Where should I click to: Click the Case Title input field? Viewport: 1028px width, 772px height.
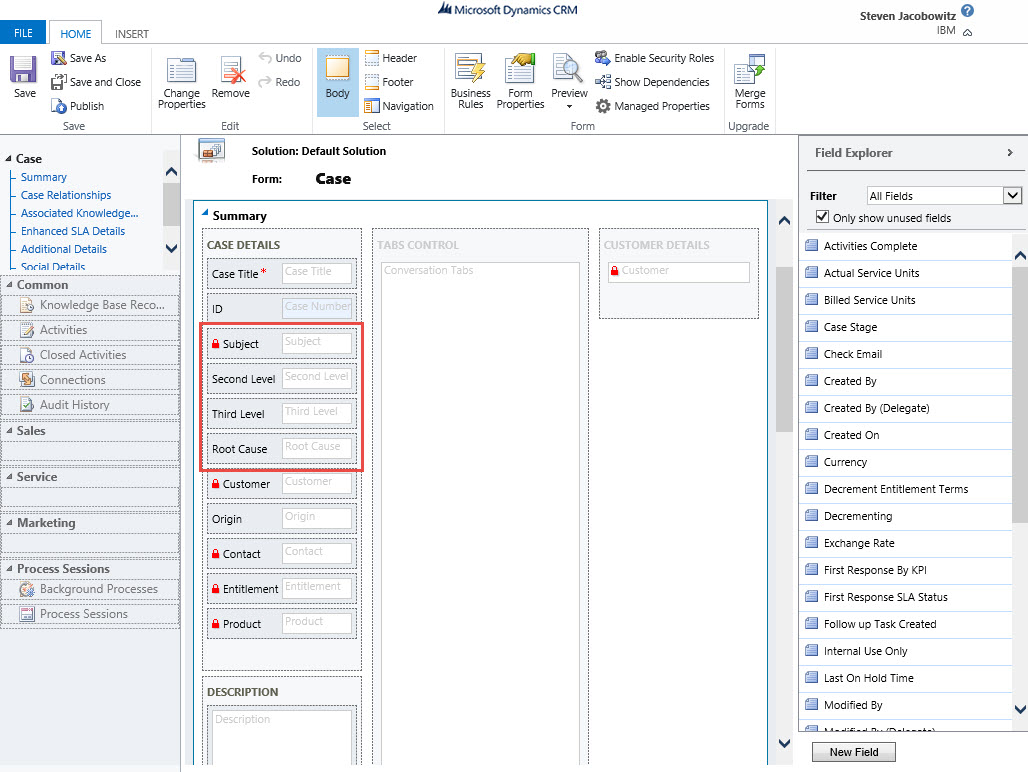(316, 273)
